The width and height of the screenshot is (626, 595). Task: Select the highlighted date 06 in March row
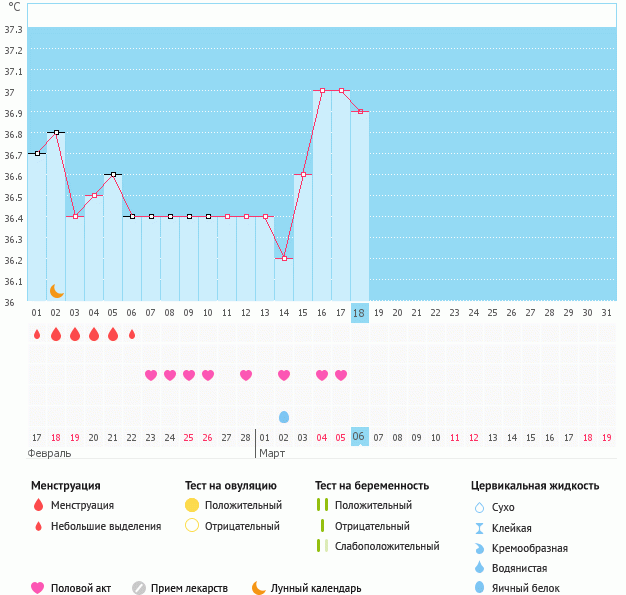[x=360, y=437]
